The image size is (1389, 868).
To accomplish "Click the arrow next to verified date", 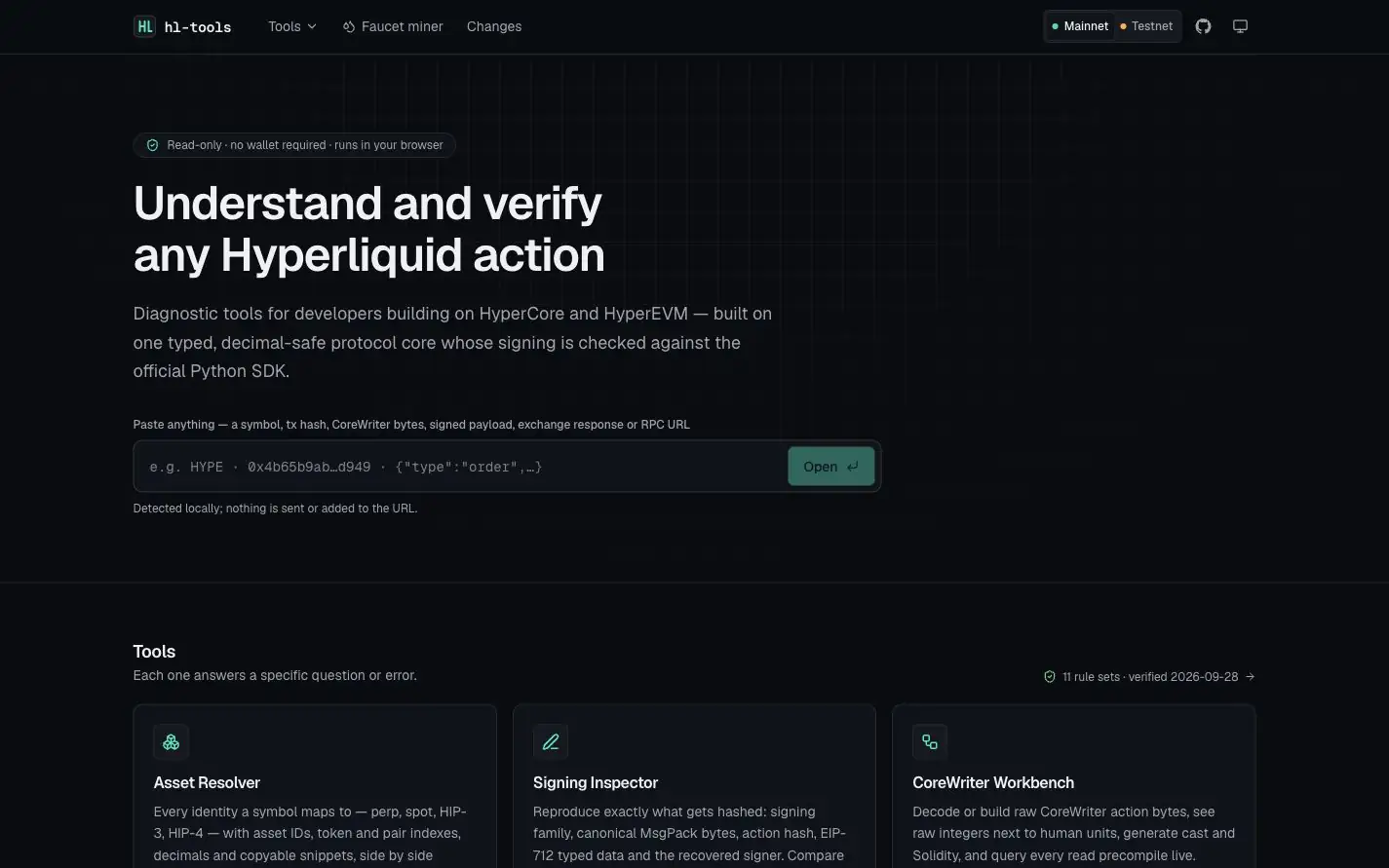I will pyautogui.click(x=1251, y=677).
